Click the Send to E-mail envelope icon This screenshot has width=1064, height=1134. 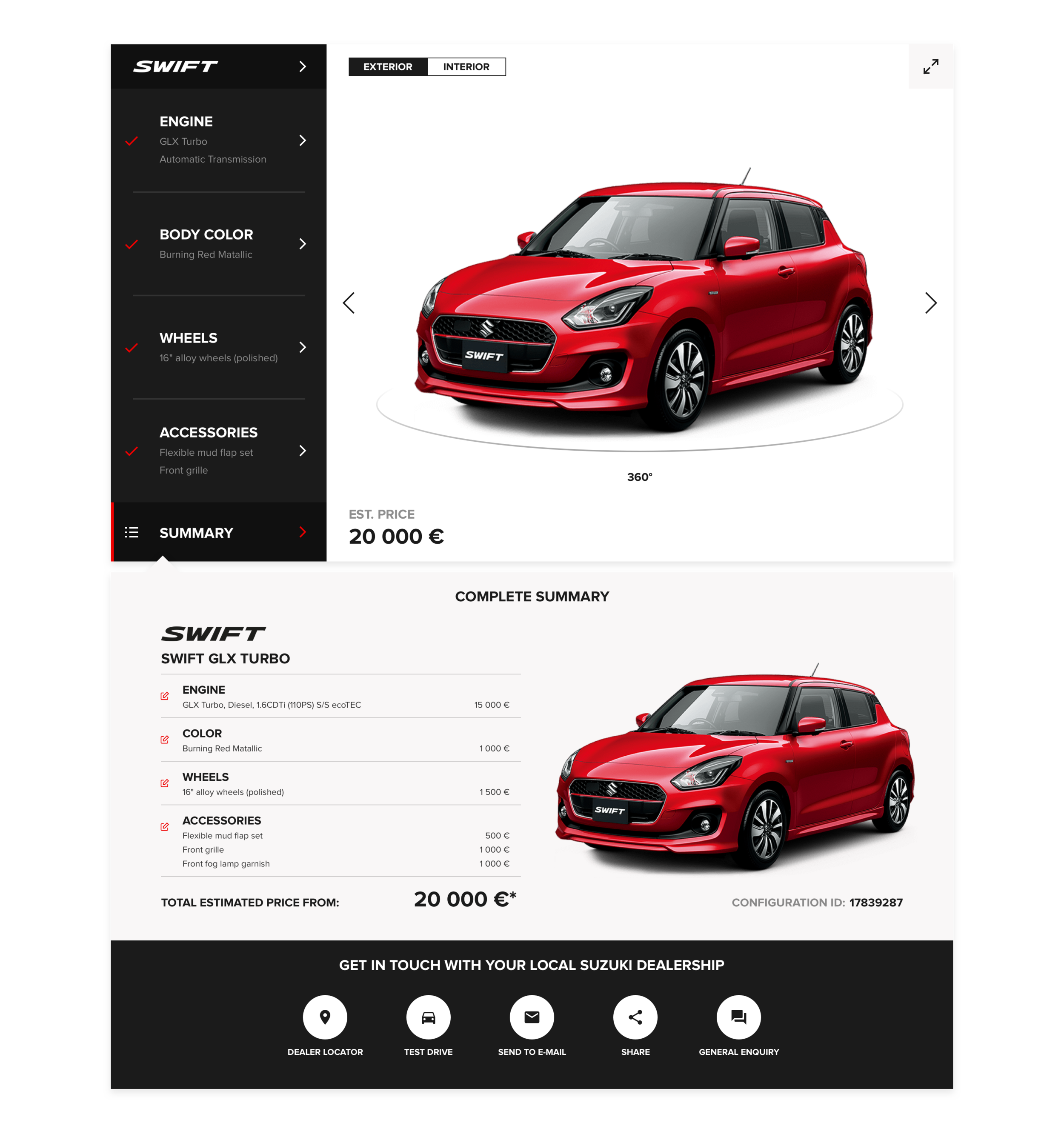[532, 1017]
